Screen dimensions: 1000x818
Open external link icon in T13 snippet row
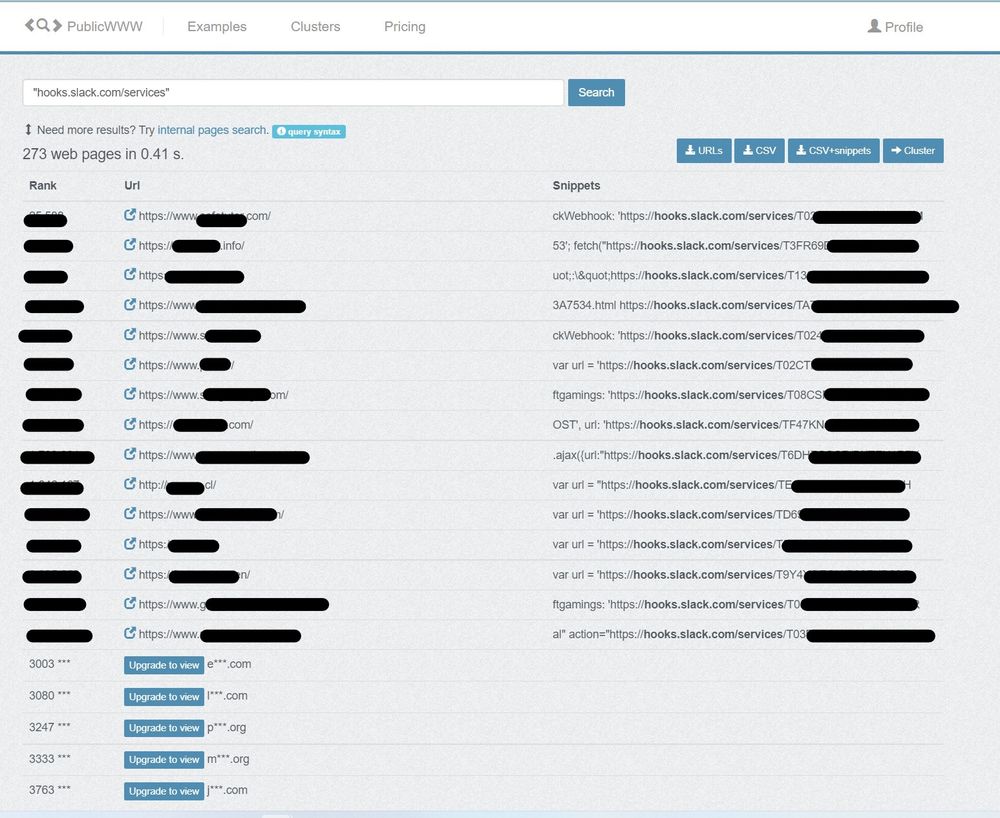[x=130, y=275]
